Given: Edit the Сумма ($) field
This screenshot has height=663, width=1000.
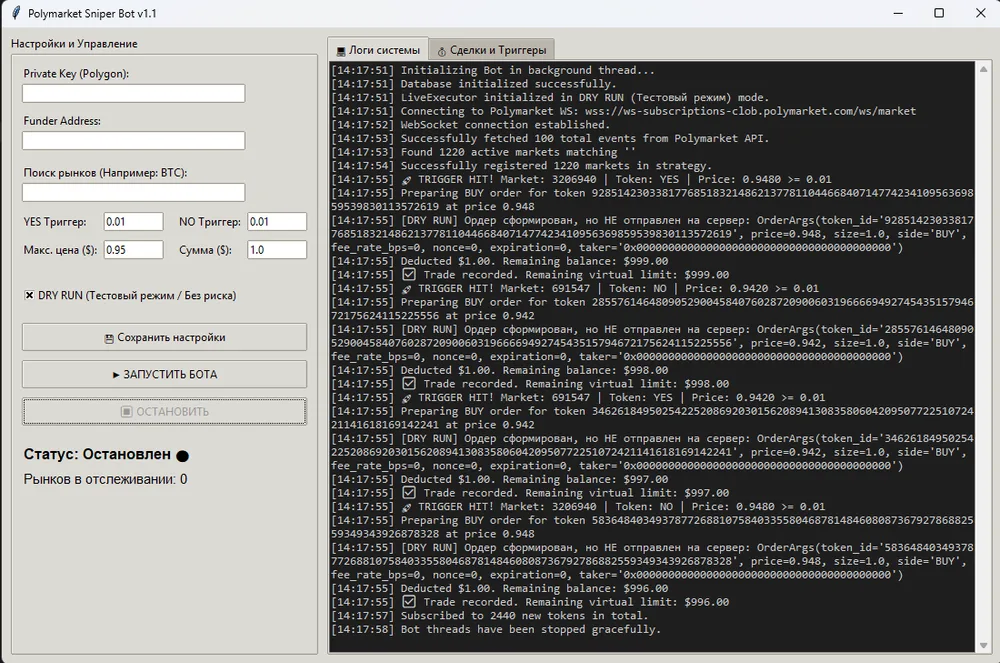Looking at the screenshot, I should click(277, 250).
